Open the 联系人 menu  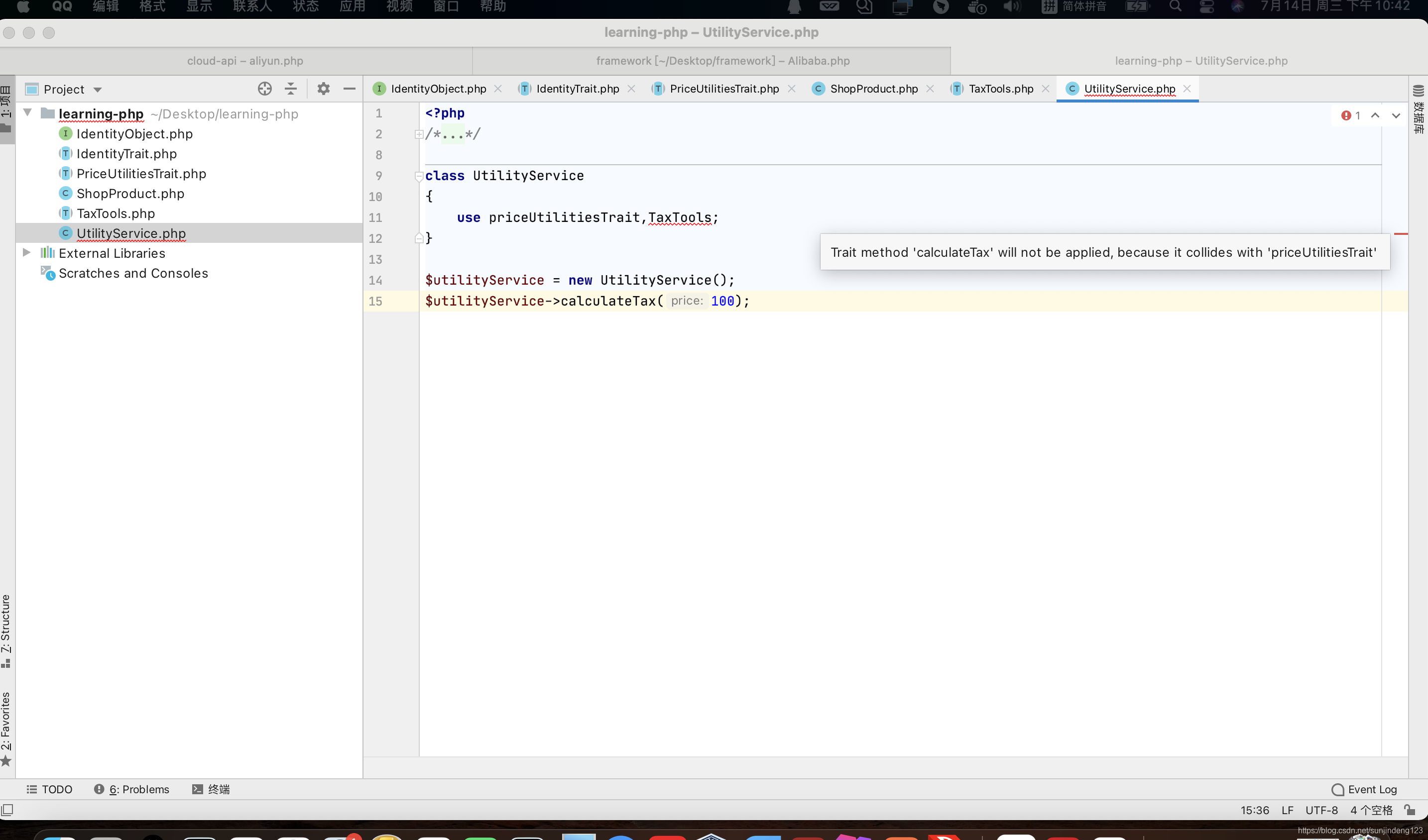click(x=253, y=6)
